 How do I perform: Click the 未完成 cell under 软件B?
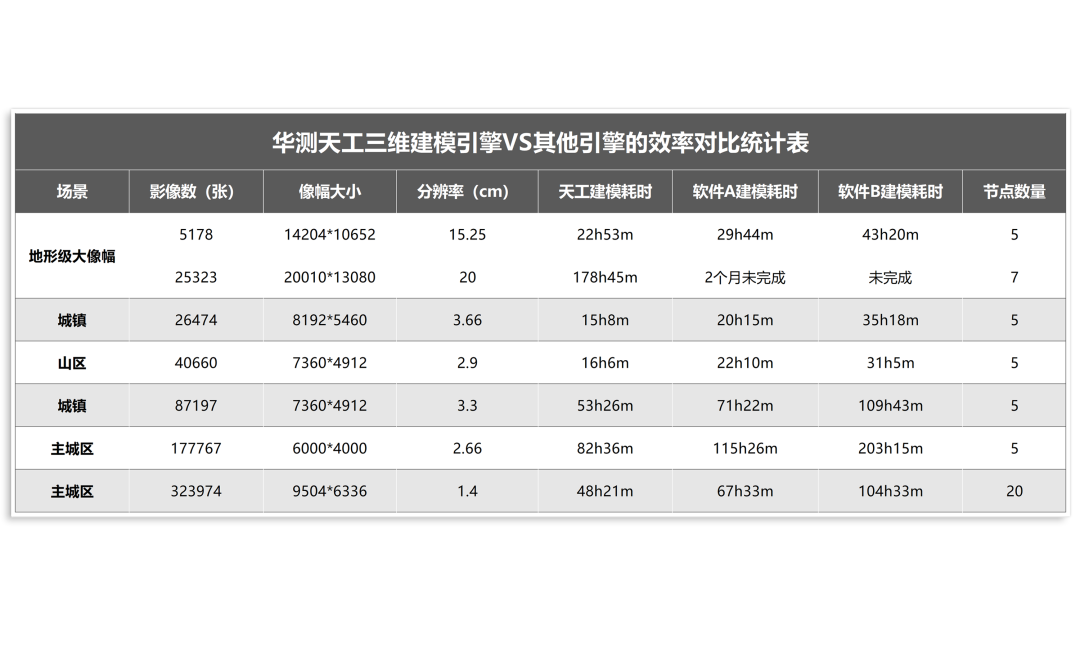890,278
